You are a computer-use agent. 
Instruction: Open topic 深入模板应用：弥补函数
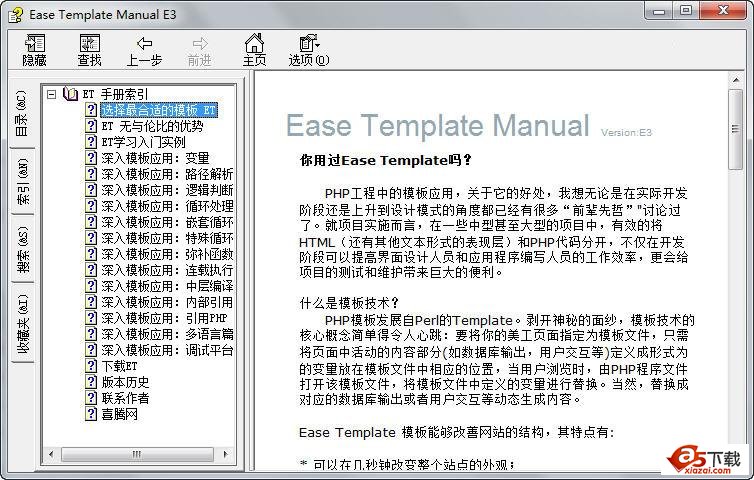(167, 254)
